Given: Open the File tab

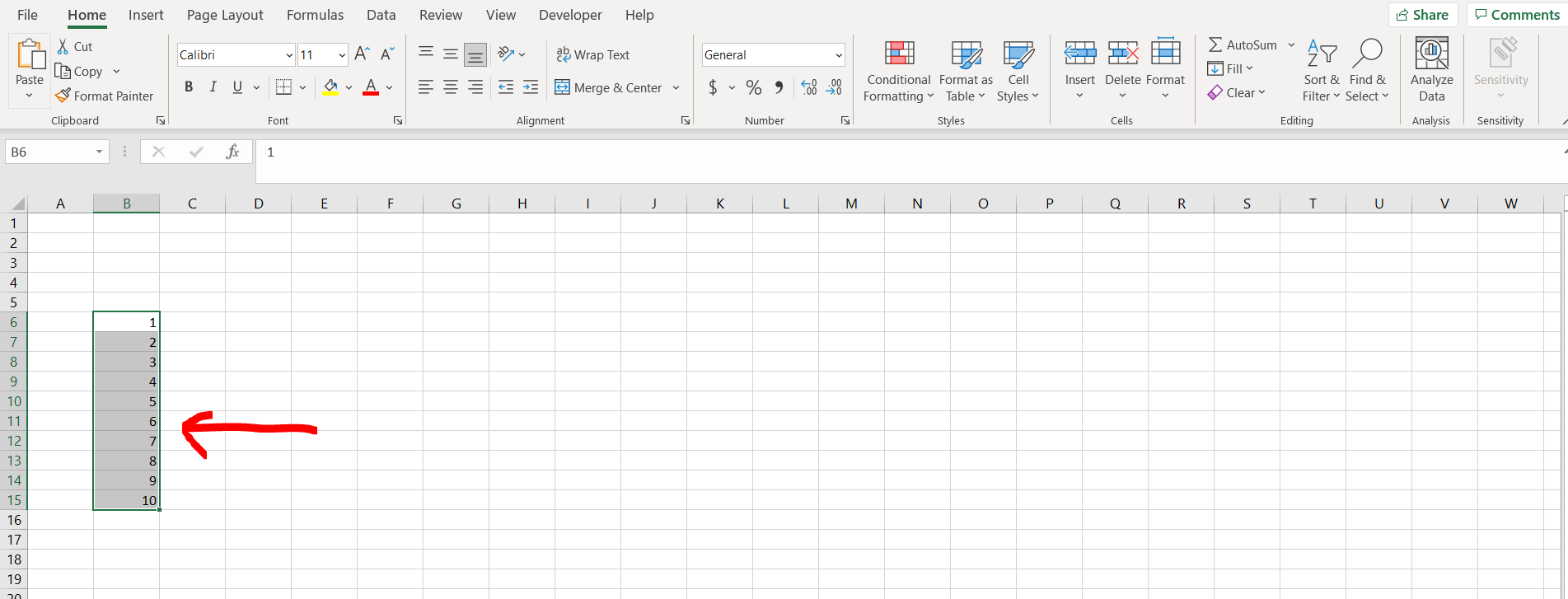Looking at the screenshot, I should point(27,15).
